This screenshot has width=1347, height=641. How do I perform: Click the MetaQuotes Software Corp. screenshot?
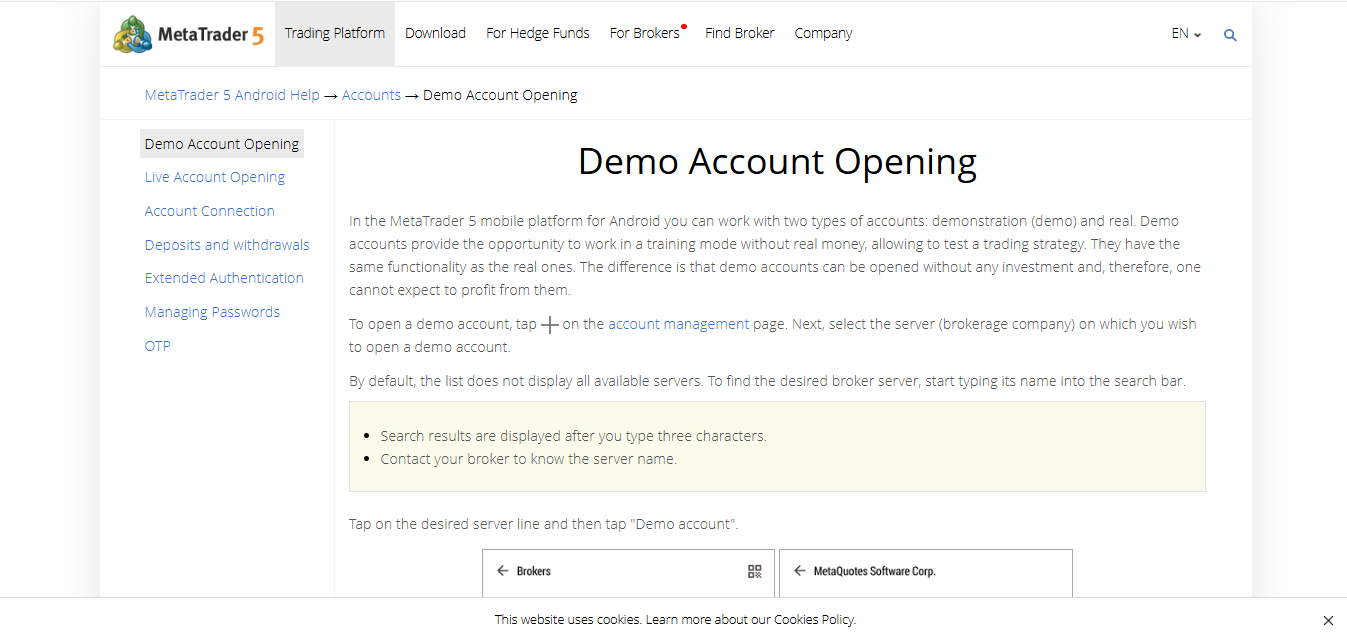point(925,574)
